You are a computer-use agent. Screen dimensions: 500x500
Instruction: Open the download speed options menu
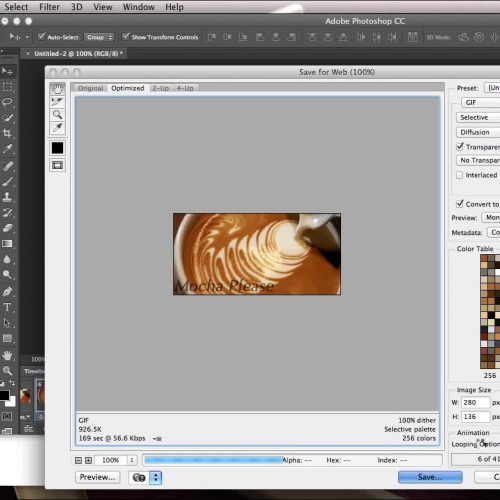[157, 439]
